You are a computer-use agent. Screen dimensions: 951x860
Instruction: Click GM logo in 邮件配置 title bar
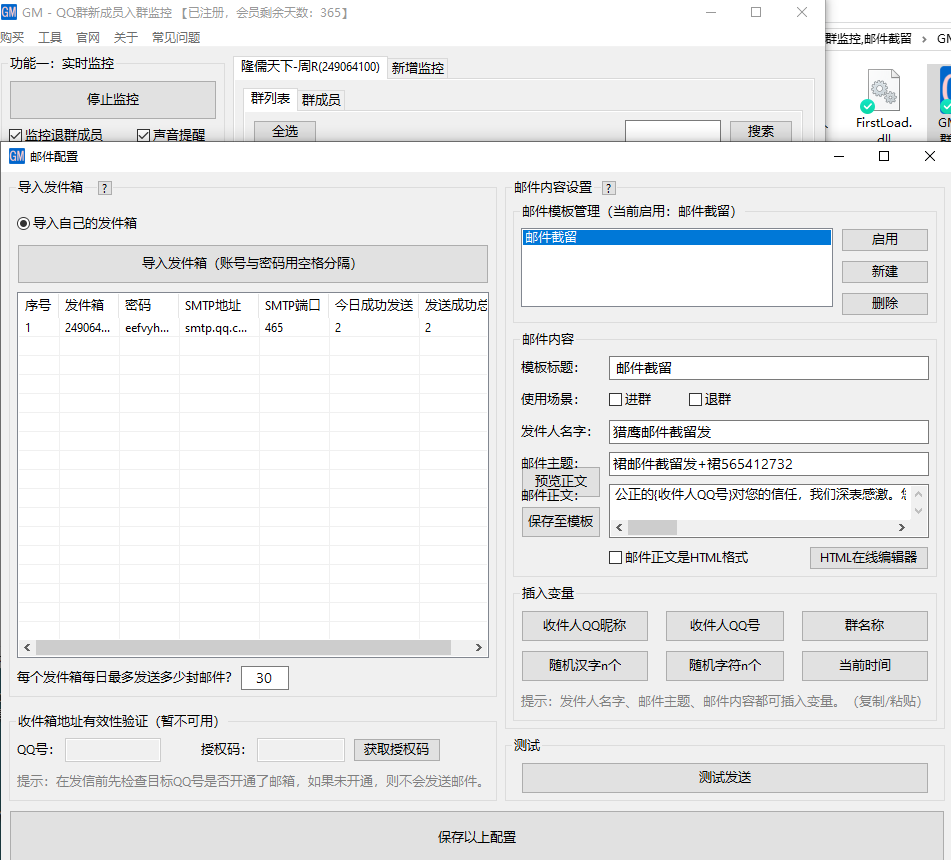[x=17, y=156]
